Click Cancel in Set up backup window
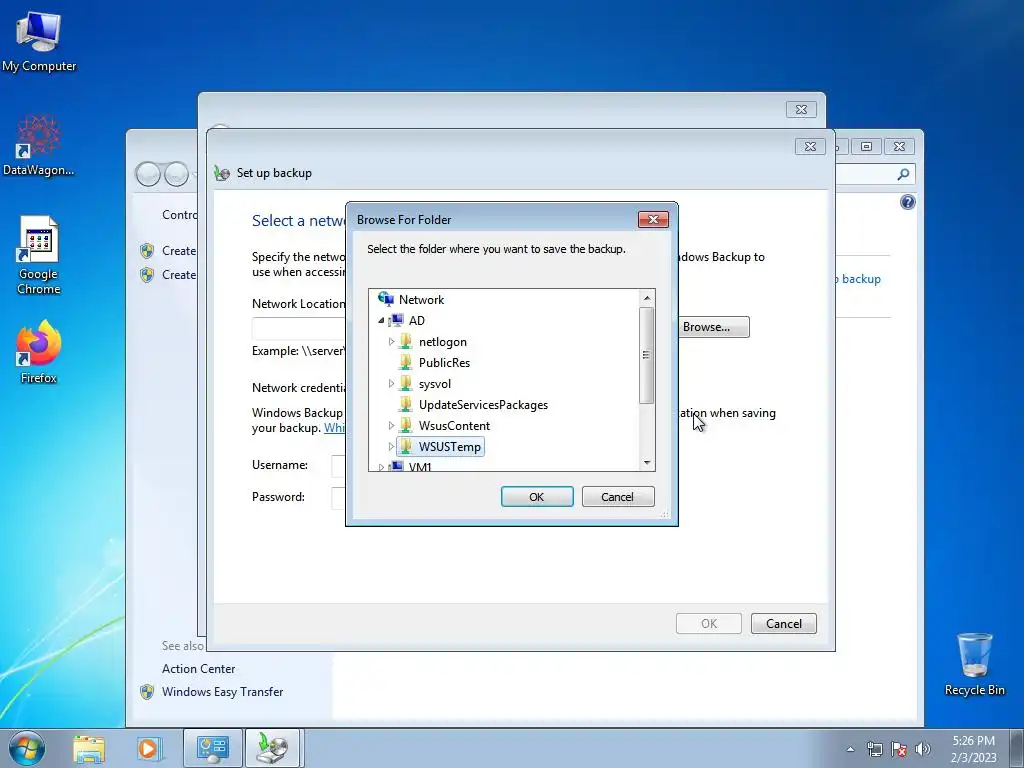The image size is (1024, 768). point(784,624)
